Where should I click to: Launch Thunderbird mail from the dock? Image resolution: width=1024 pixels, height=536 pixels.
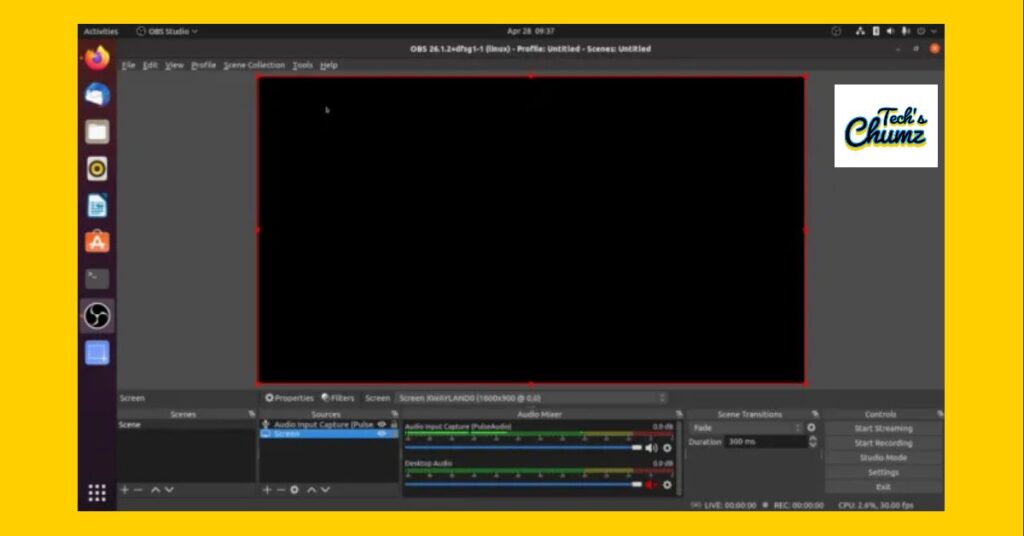[x=97, y=95]
